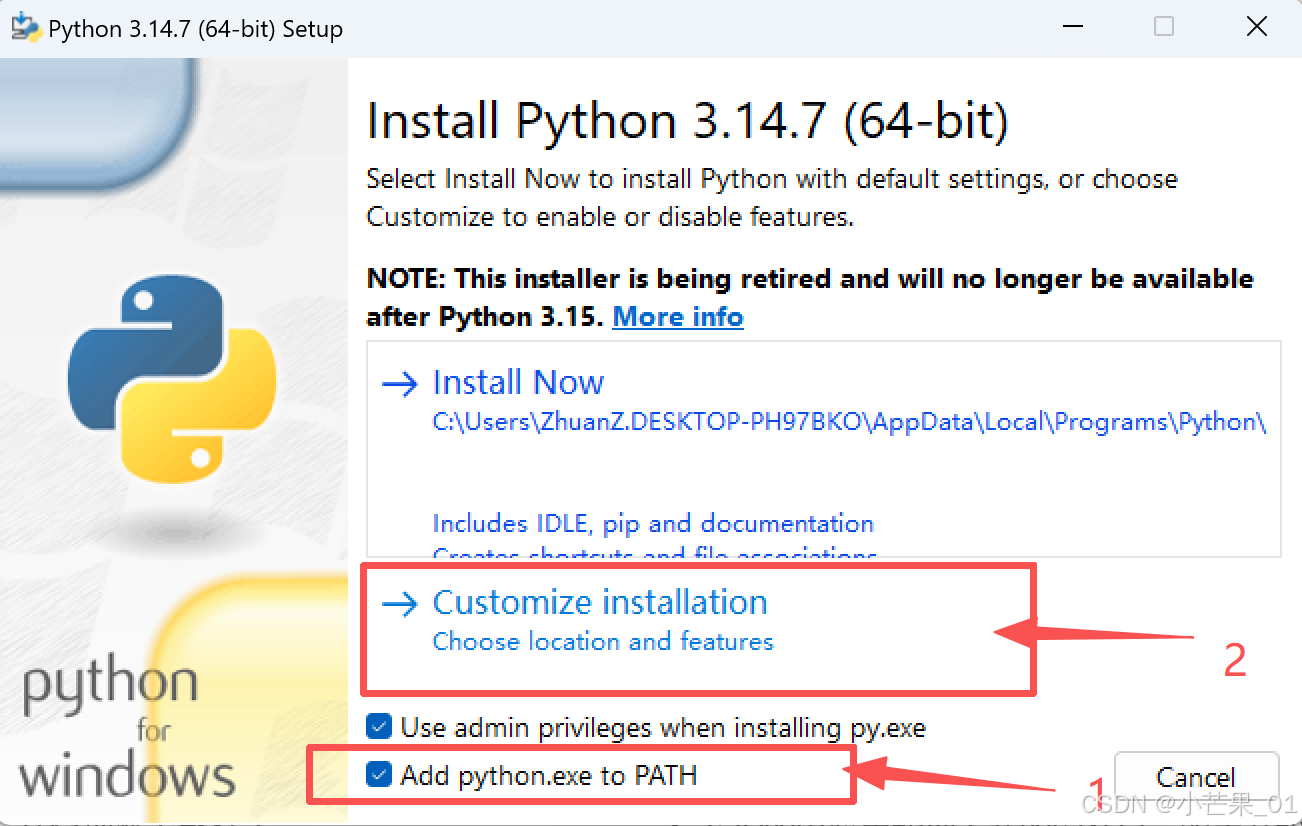Click the installer retirement NOTE text

point(810,298)
